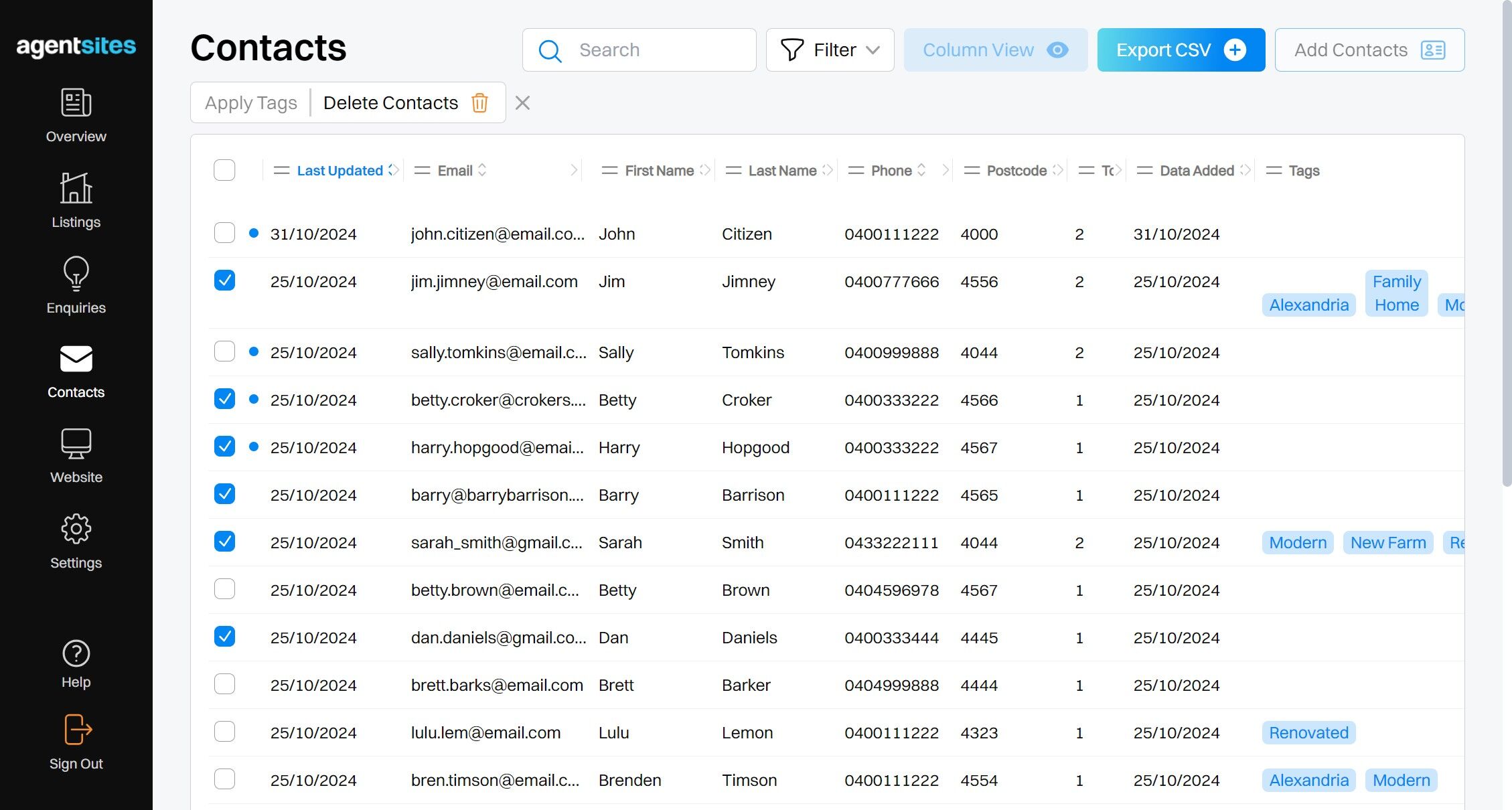This screenshot has height=810, width=1512.
Task: Sort contacts by the Phone column arrows
Action: point(921,170)
